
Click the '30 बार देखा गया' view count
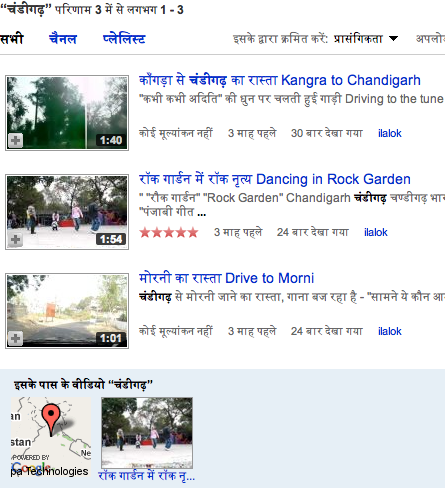[326, 133]
